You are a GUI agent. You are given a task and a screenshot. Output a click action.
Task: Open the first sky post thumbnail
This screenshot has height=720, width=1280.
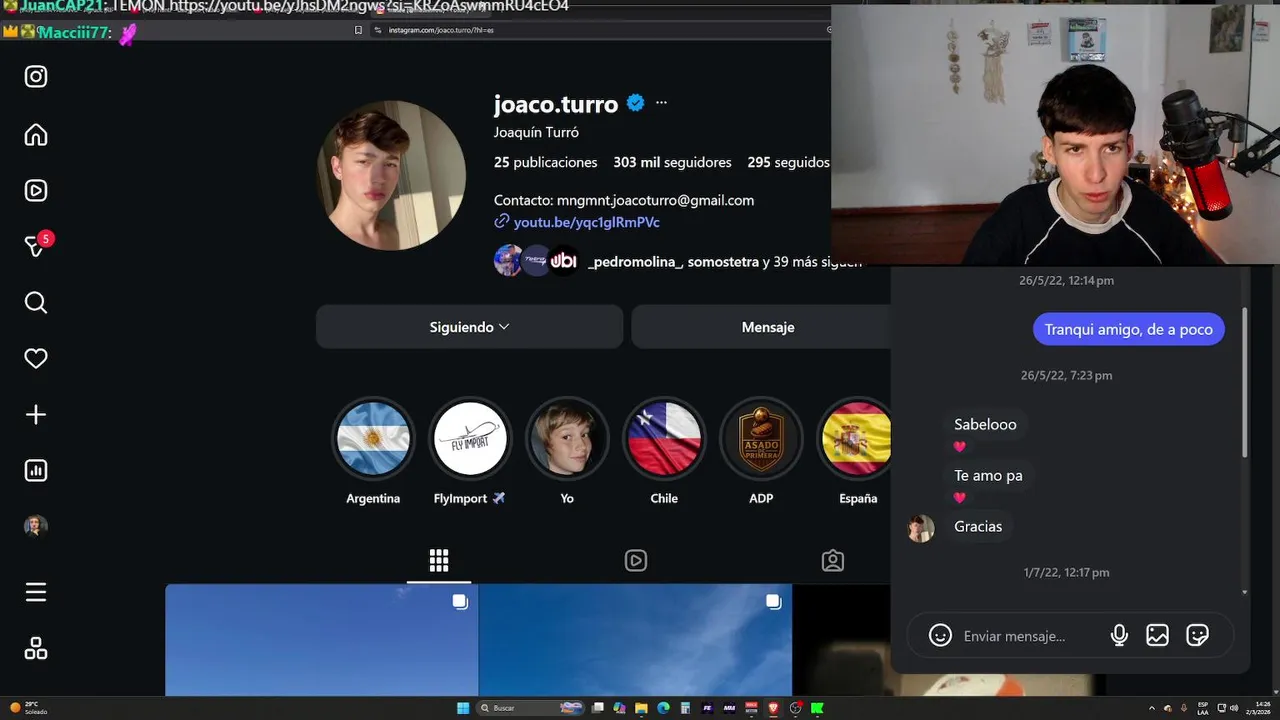pos(322,640)
